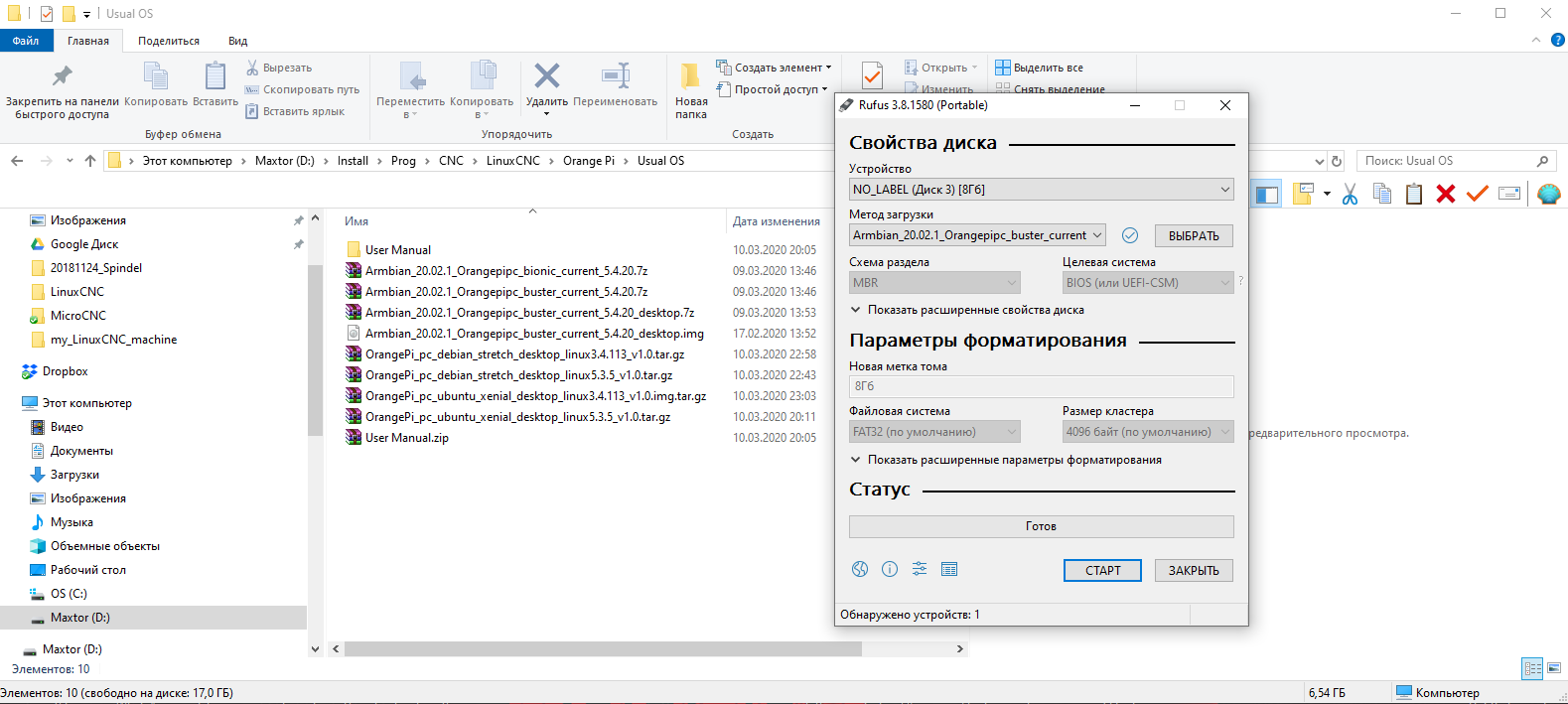Pin to Quick access ribbon icon
Viewport: 1568px width, 704px height.
[62, 75]
